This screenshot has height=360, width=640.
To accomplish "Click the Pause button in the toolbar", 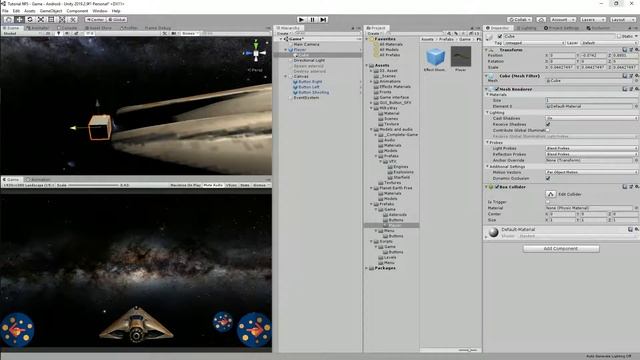I will [x=312, y=19].
